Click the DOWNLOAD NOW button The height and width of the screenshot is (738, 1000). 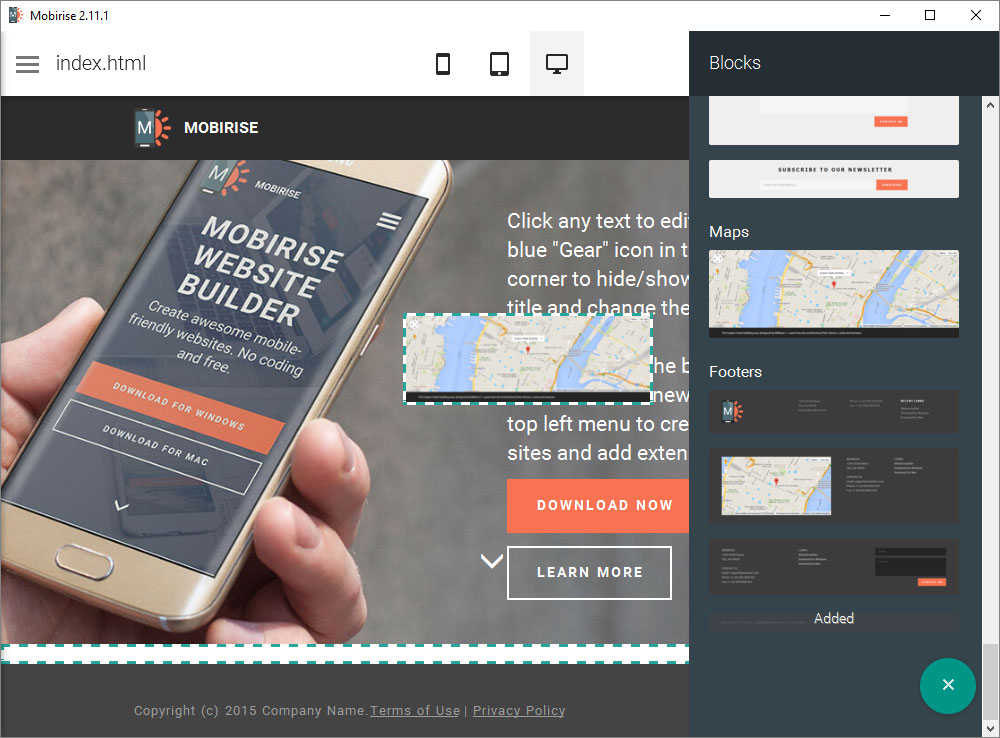598,505
